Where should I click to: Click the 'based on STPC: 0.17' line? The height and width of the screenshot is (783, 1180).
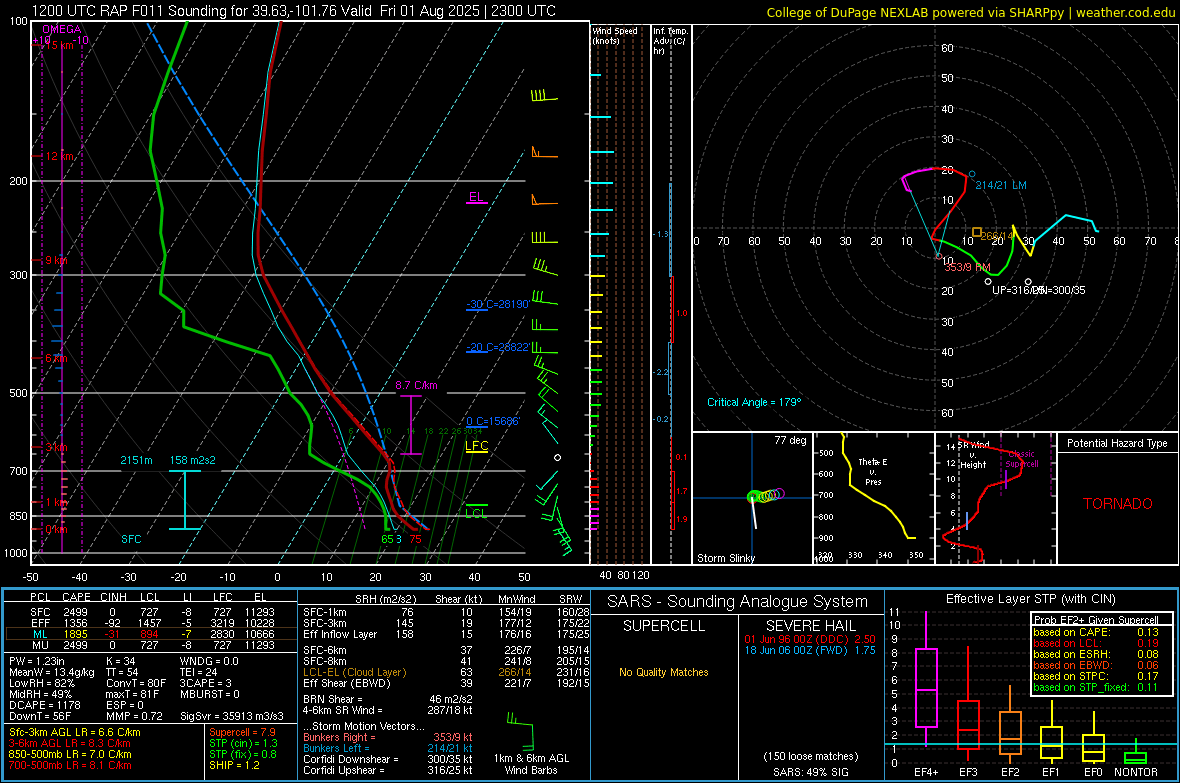pos(1096,676)
